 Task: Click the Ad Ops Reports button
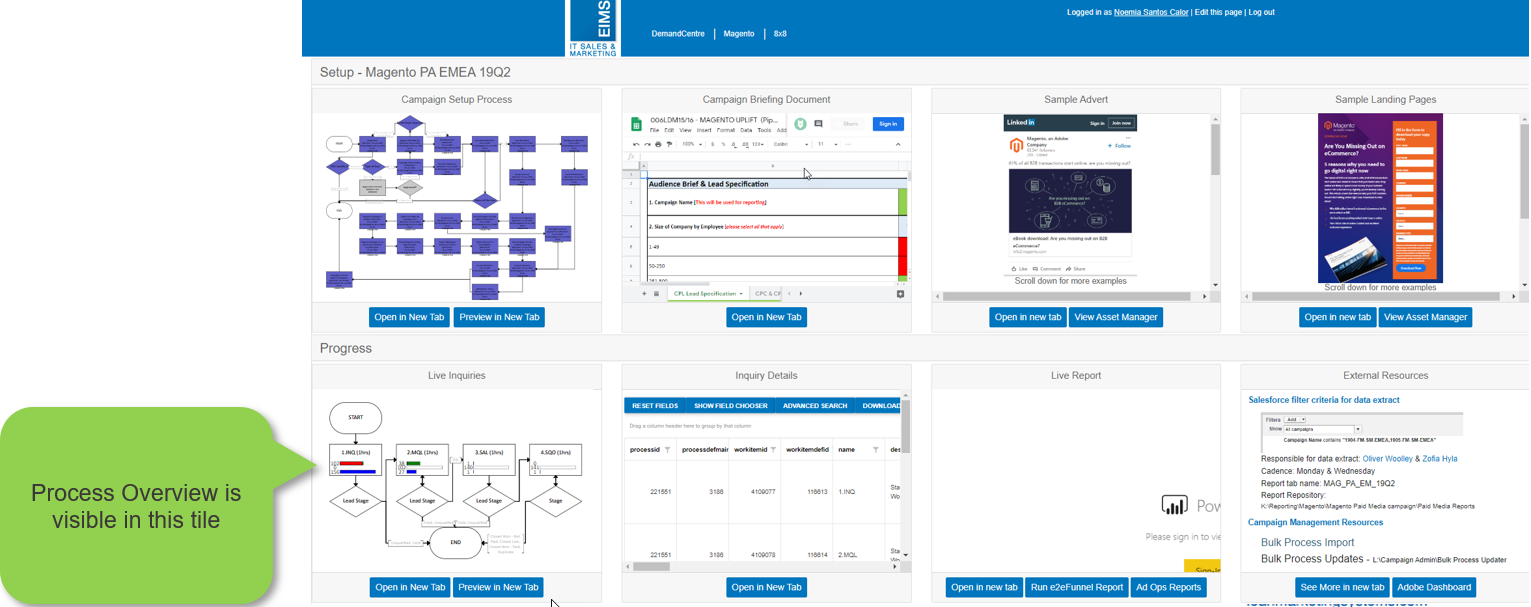1168,587
